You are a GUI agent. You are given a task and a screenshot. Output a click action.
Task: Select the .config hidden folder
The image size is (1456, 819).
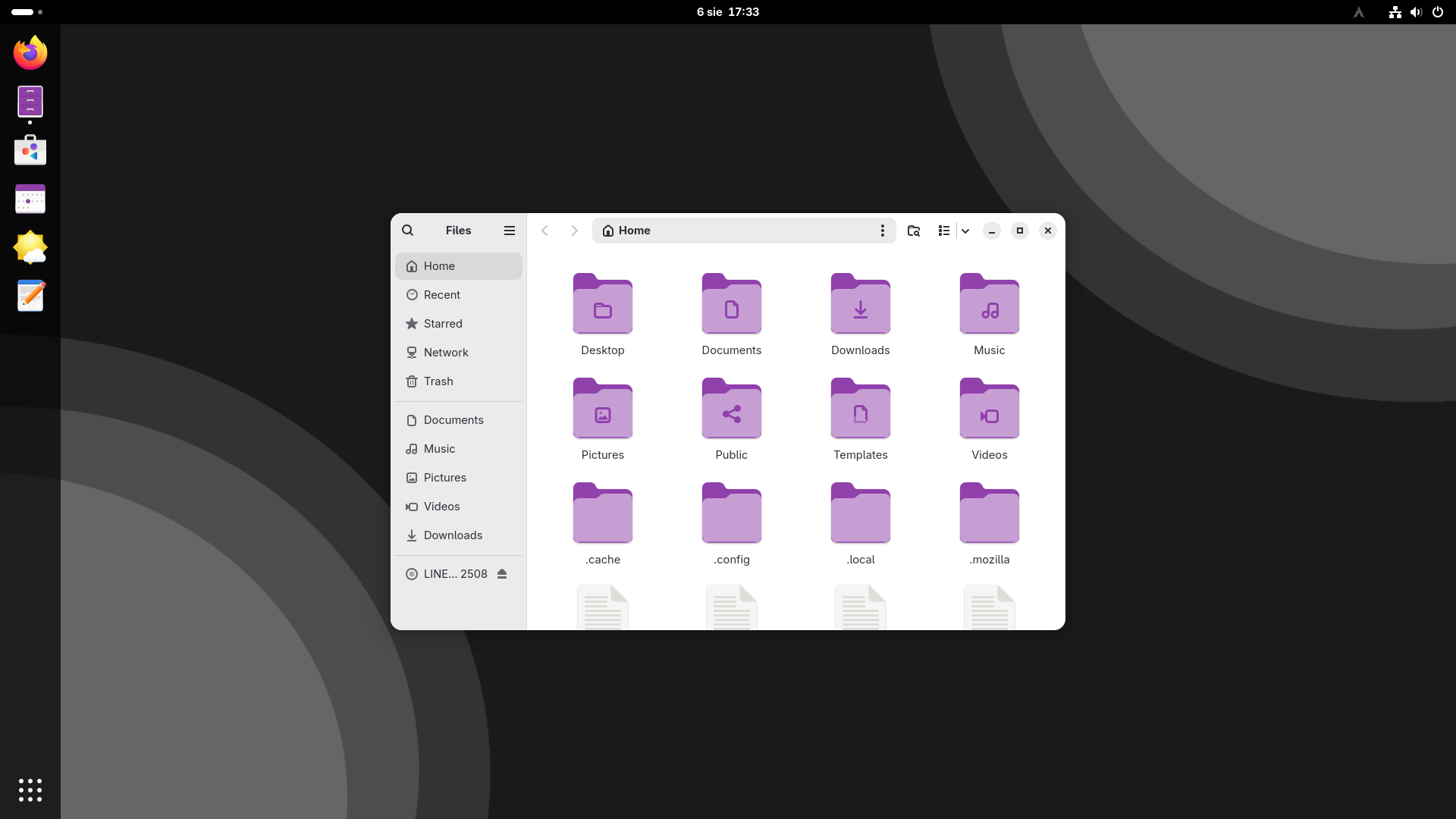click(731, 514)
